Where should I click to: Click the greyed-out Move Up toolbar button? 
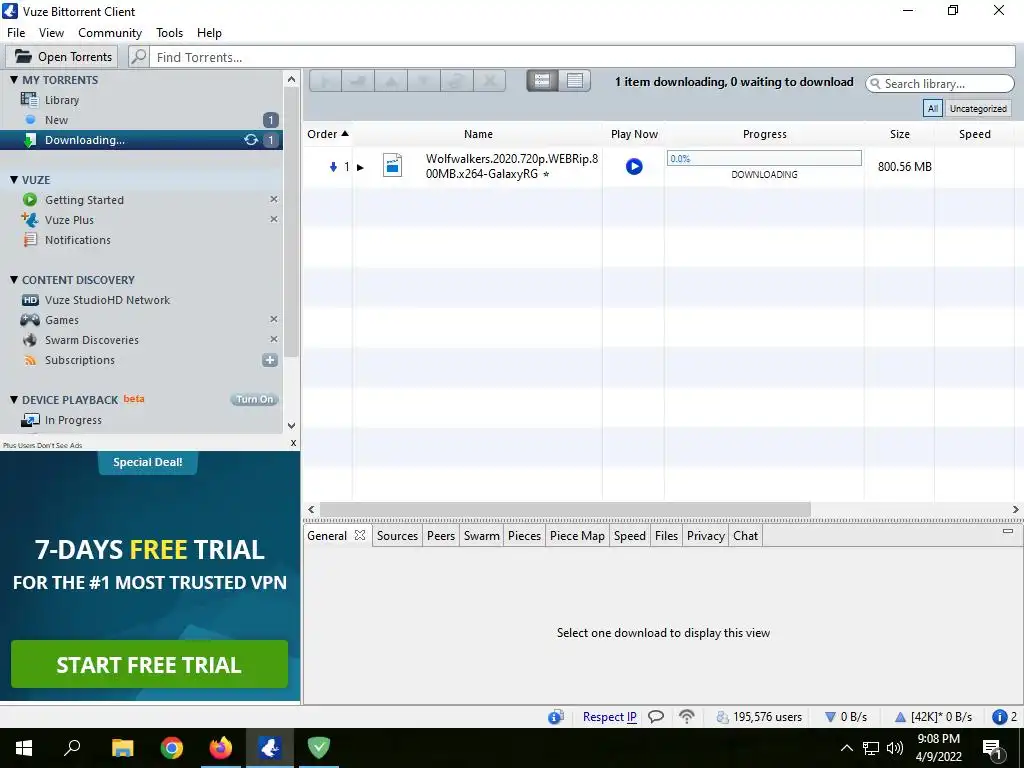click(391, 81)
